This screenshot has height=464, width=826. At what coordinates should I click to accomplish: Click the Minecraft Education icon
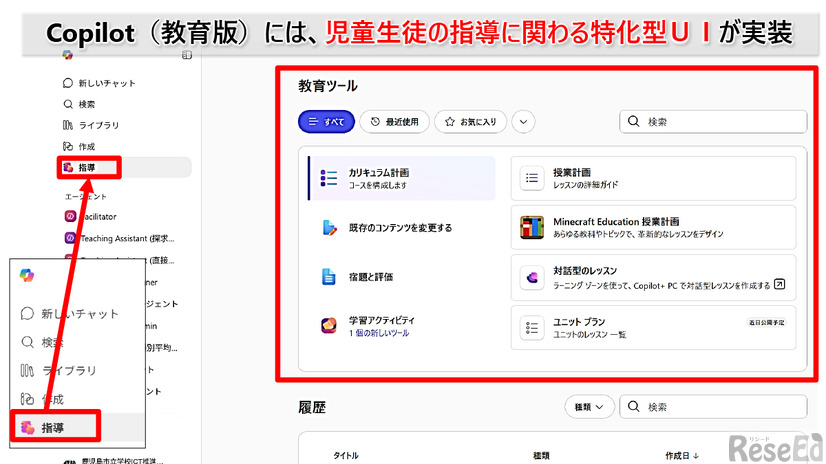[x=532, y=227]
